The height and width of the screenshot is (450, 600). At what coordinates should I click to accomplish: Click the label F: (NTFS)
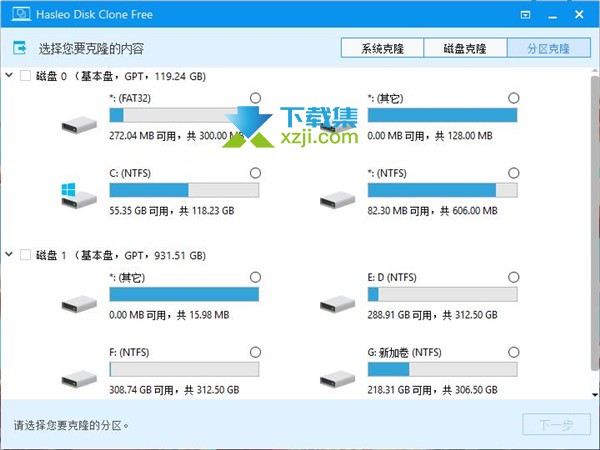pyautogui.click(x=129, y=352)
